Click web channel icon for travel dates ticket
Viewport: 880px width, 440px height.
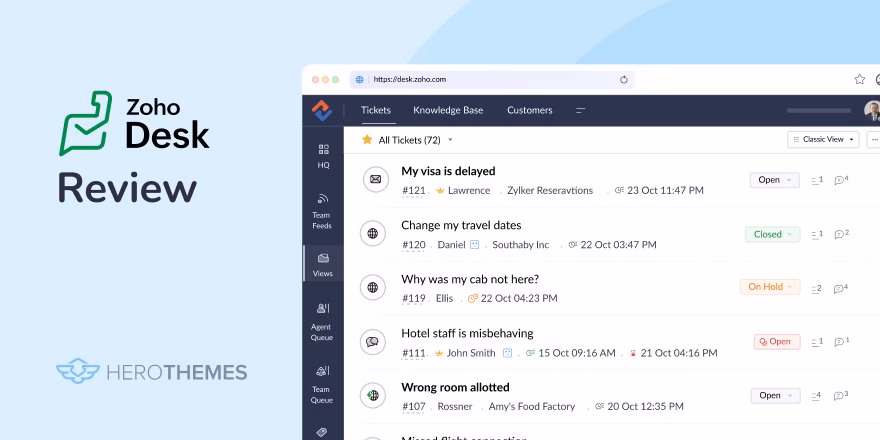click(373, 233)
